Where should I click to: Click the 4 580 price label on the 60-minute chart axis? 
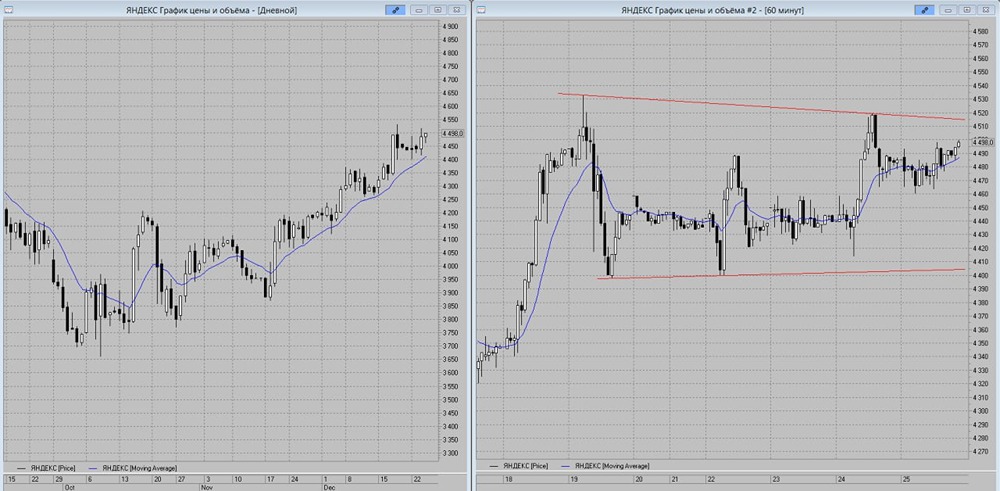[981, 32]
